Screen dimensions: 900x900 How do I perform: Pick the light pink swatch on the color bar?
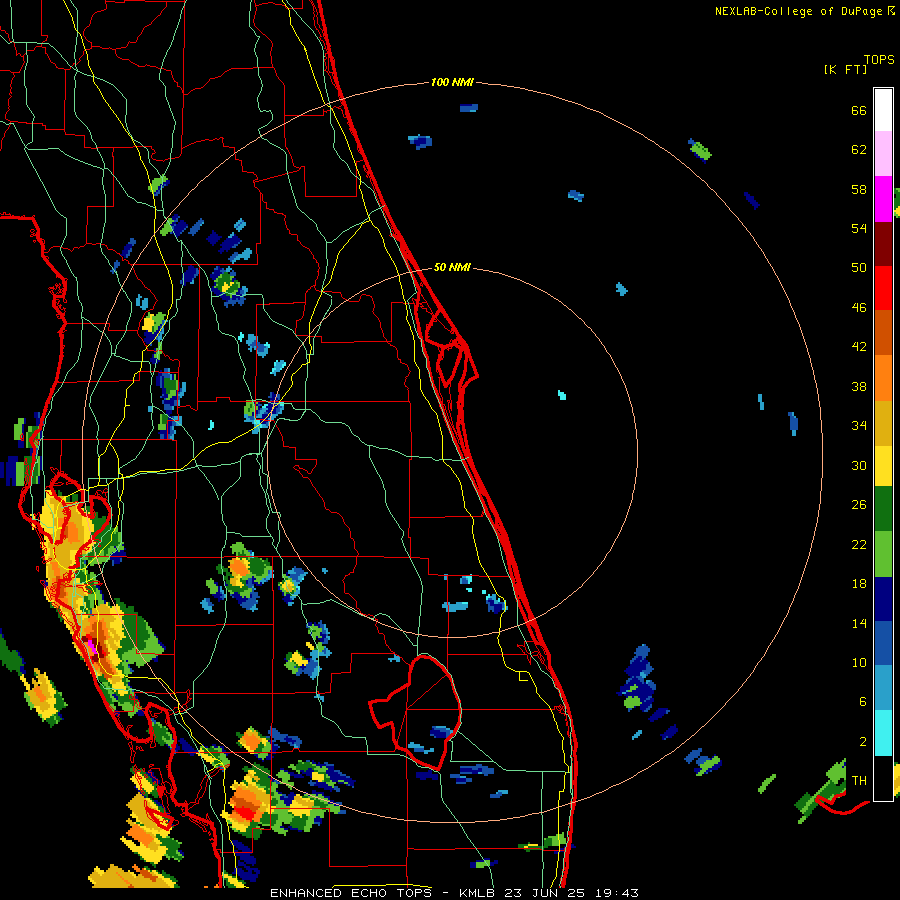point(883,154)
